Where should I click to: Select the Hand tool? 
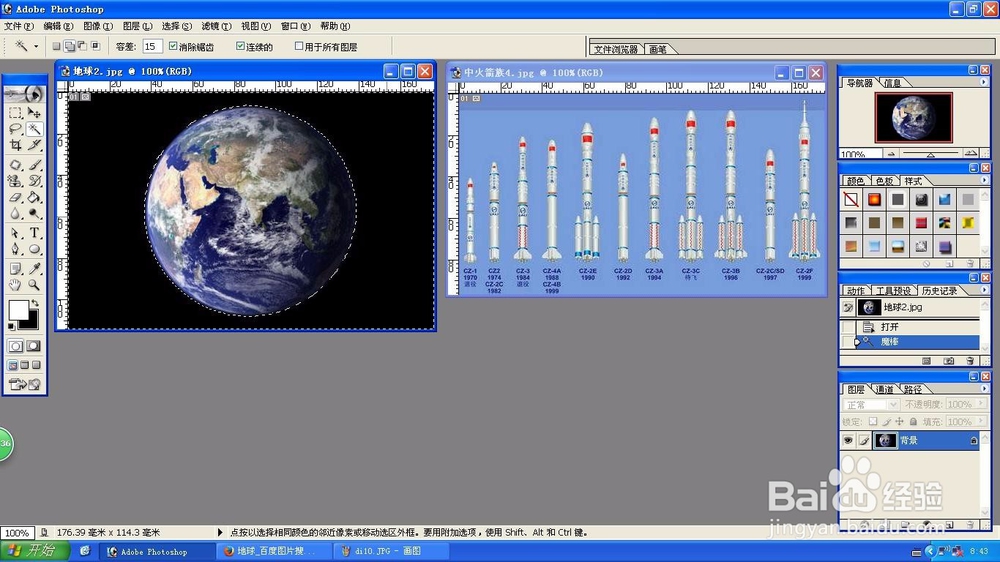coord(15,285)
